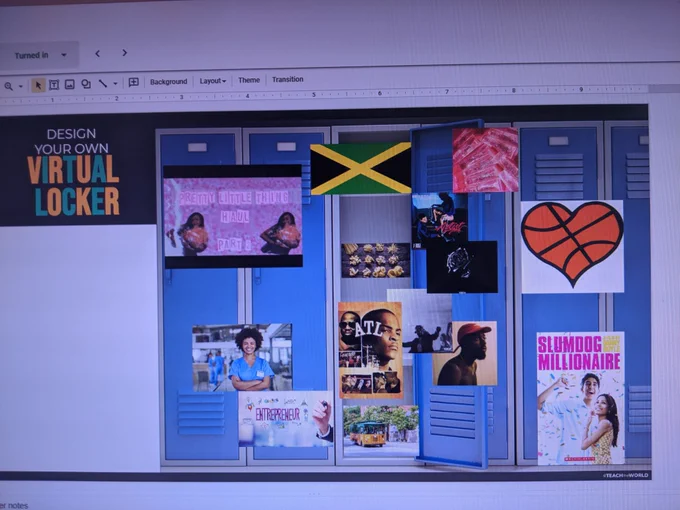Select the black album cover with rose
This screenshot has width=680, height=510.
point(462,267)
